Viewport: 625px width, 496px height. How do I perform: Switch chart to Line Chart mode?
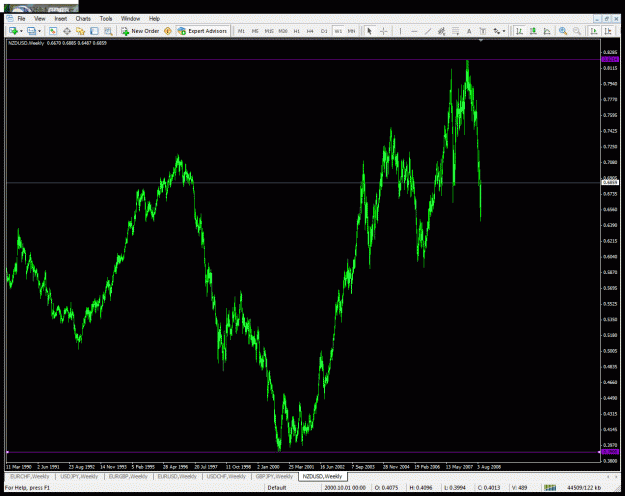click(x=547, y=31)
